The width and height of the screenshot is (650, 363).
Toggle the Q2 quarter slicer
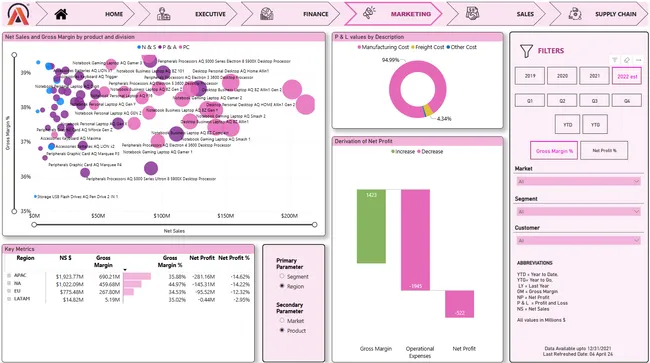[562, 101]
